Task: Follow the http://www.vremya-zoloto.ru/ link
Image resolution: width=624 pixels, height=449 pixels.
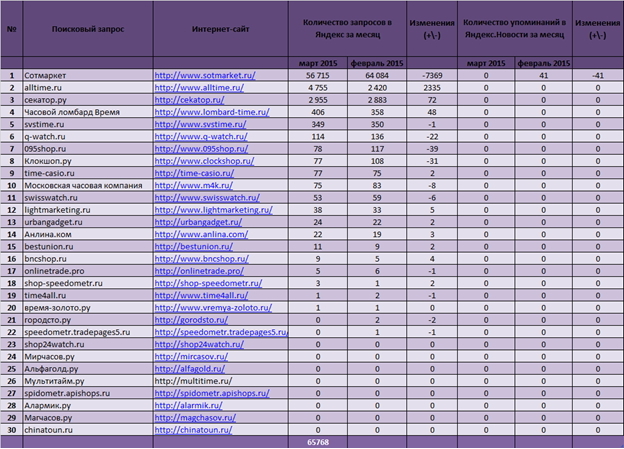Action: tap(213, 308)
